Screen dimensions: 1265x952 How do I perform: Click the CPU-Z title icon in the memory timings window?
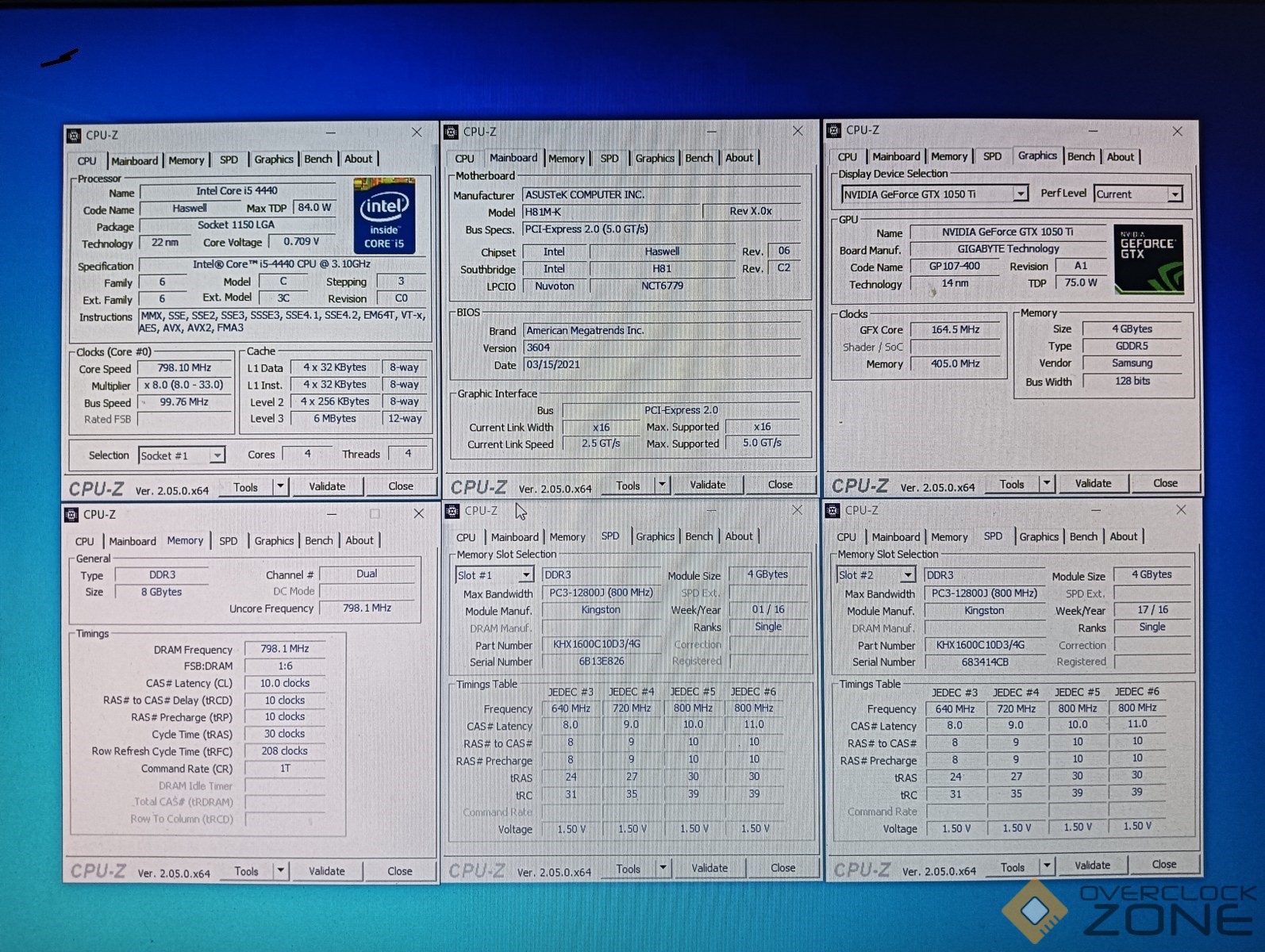71,514
